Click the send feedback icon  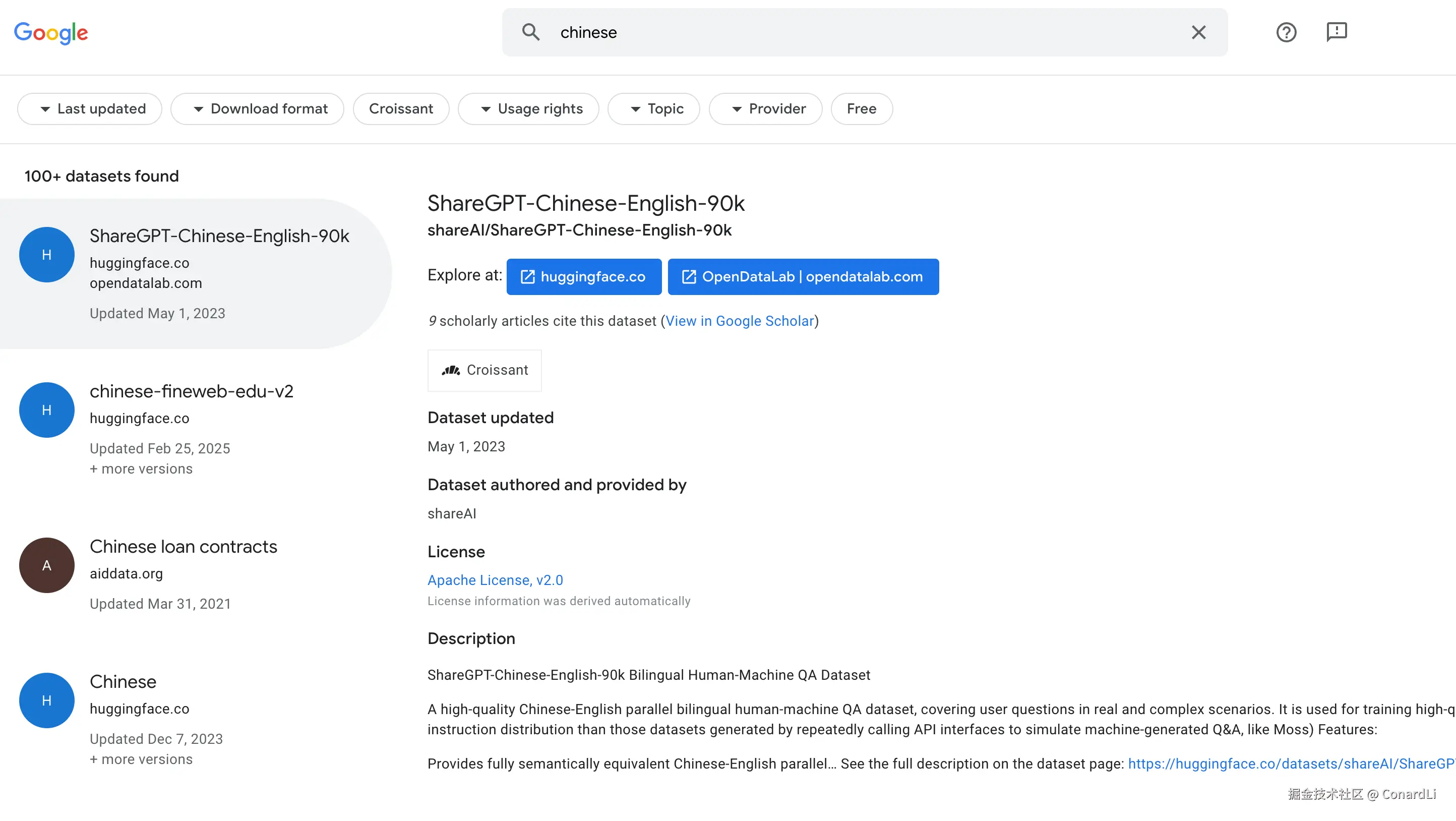point(1336,32)
